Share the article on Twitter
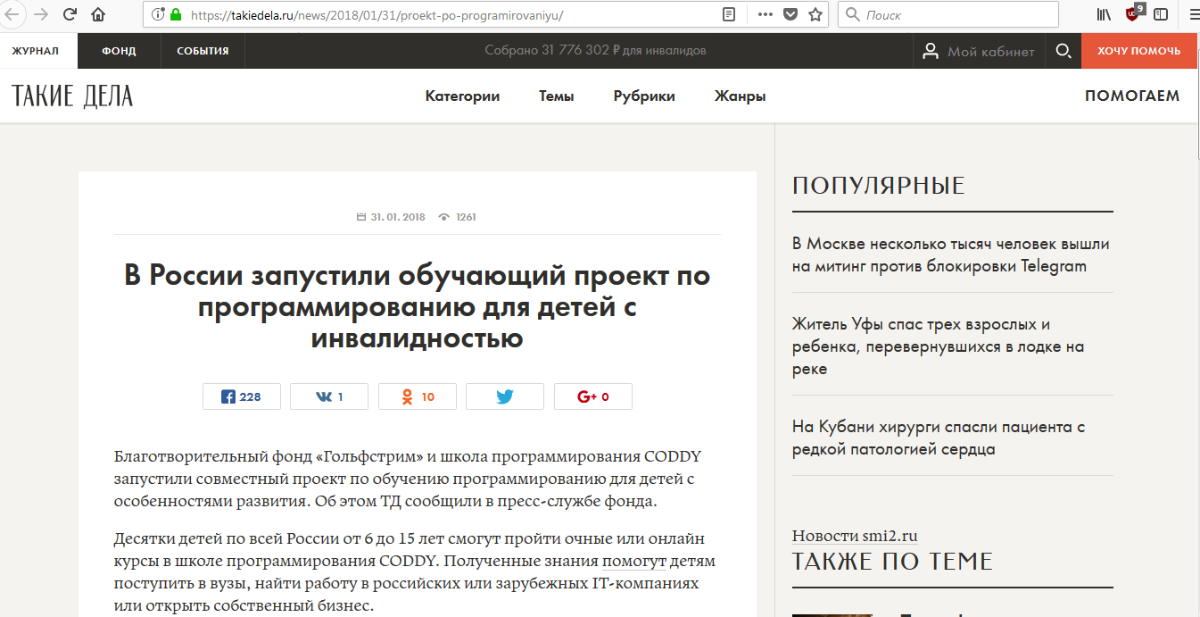The width and height of the screenshot is (1200, 617). (x=505, y=397)
